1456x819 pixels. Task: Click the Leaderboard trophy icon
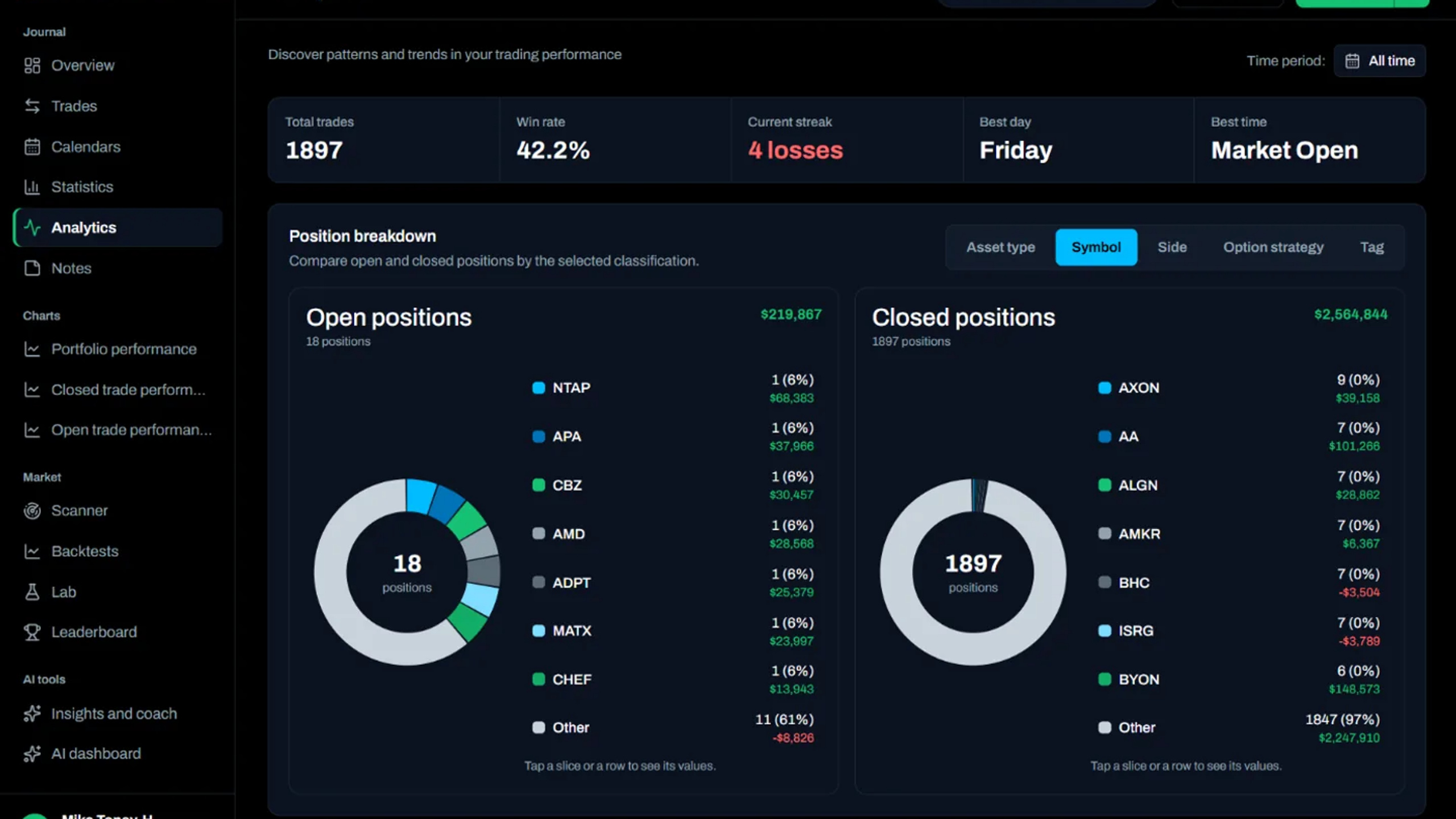(32, 632)
